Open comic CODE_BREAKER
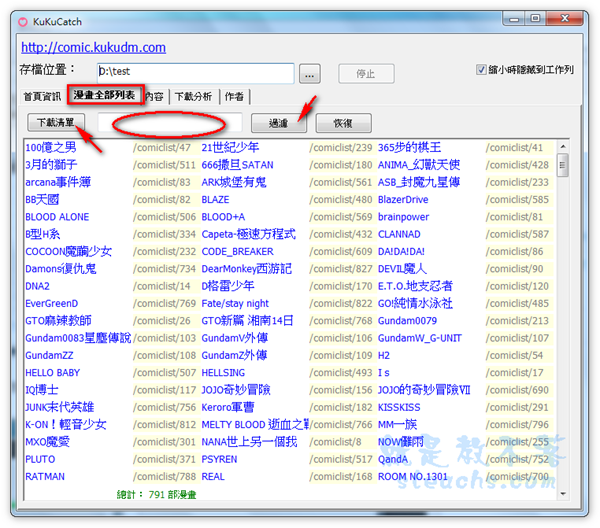The height and width of the screenshot is (528, 600). (237, 252)
